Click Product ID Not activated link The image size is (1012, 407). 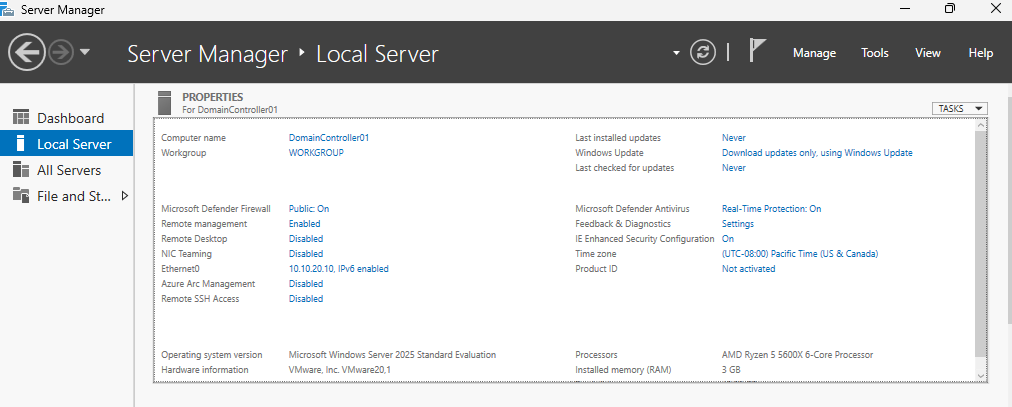click(x=749, y=268)
